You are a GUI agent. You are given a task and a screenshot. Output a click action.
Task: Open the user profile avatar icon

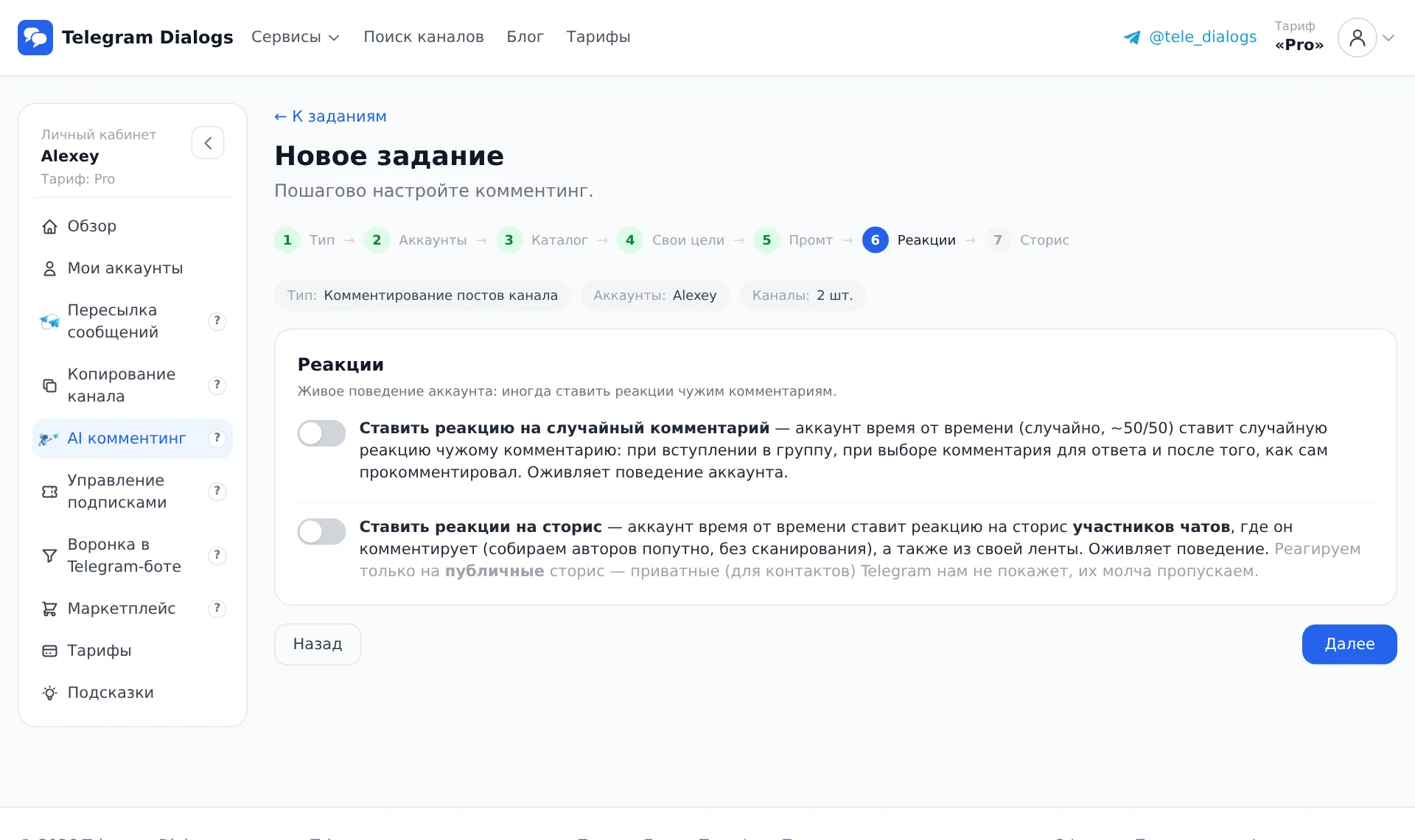tap(1357, 38)
